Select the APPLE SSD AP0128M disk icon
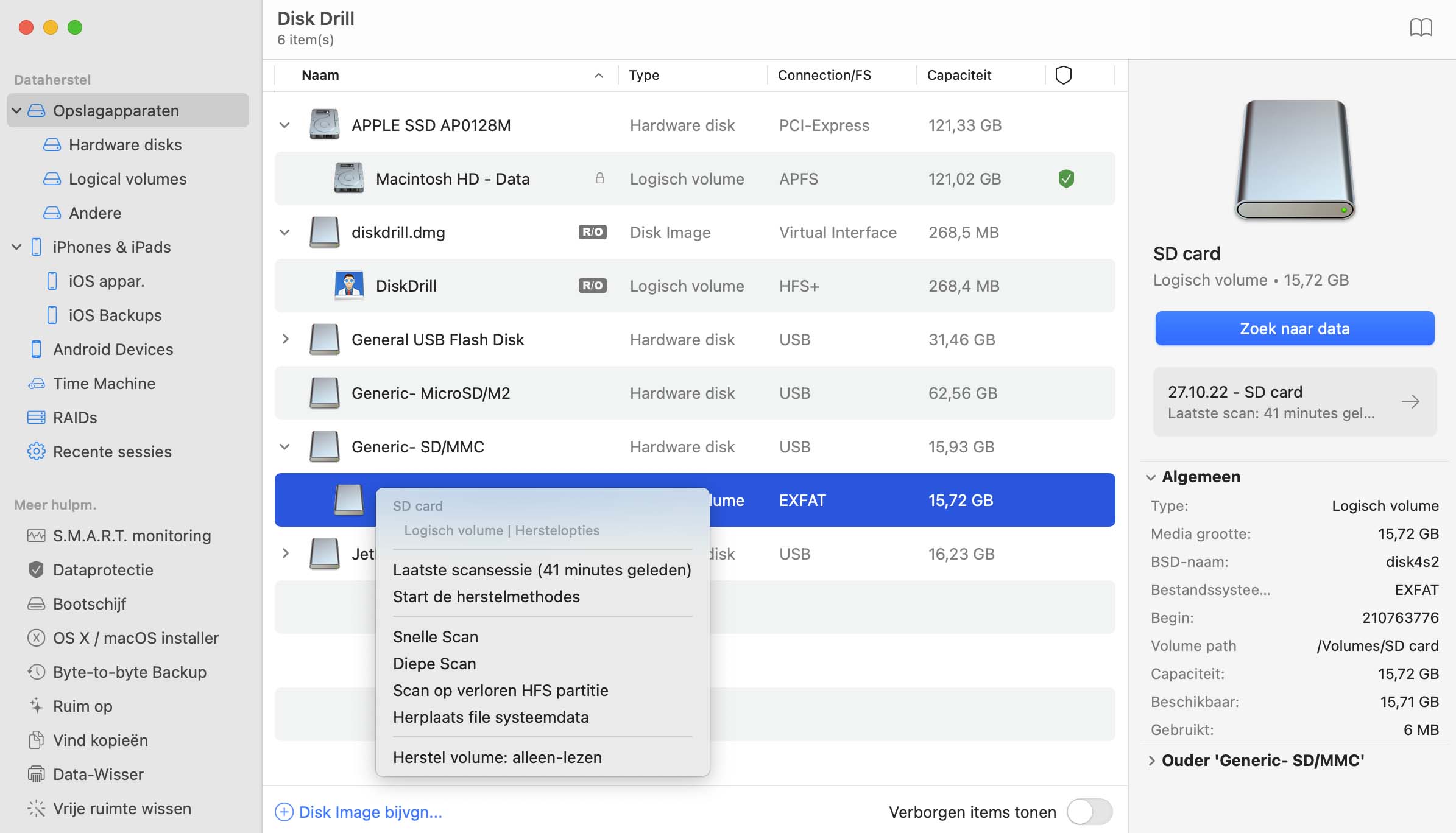Screen dimensions: 1456x833 point(324,125)
